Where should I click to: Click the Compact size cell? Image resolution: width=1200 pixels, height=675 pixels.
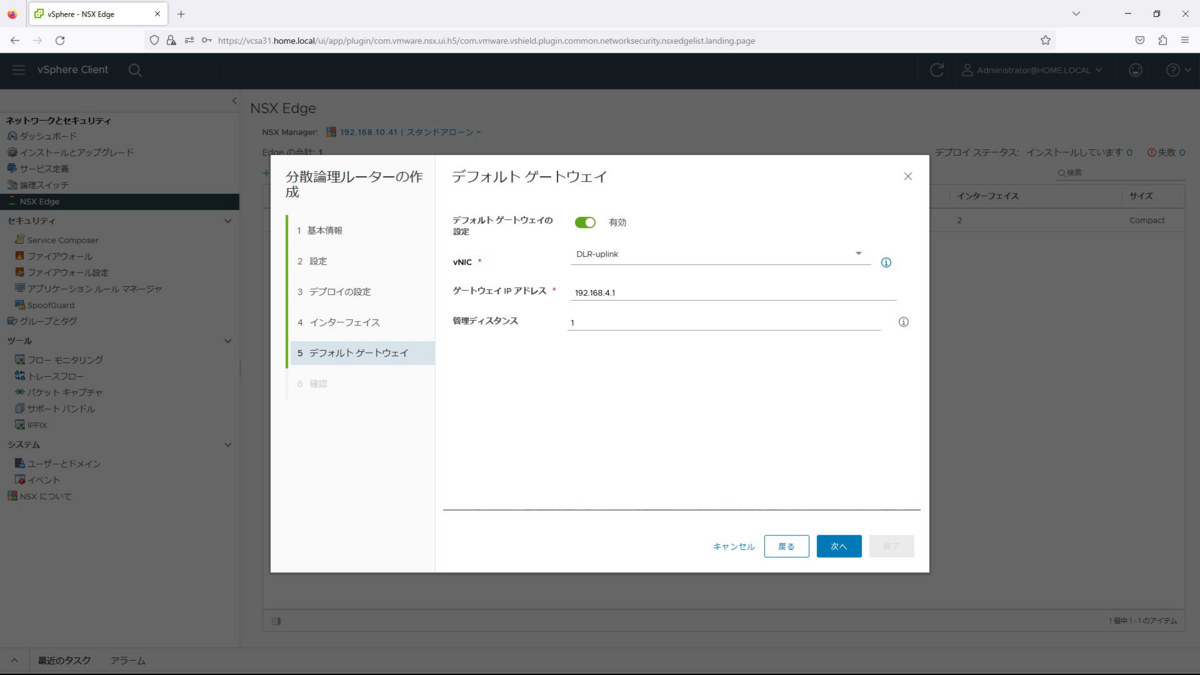coord(1147,220)
